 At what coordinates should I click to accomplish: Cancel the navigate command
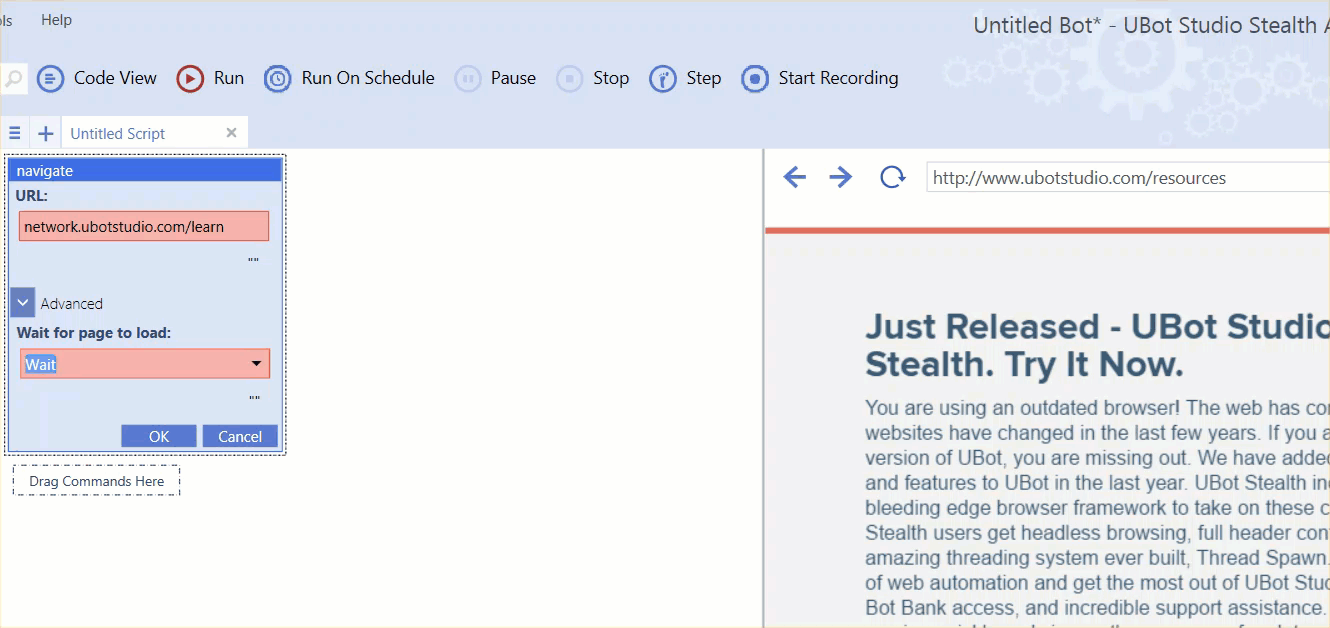point(240,436)
